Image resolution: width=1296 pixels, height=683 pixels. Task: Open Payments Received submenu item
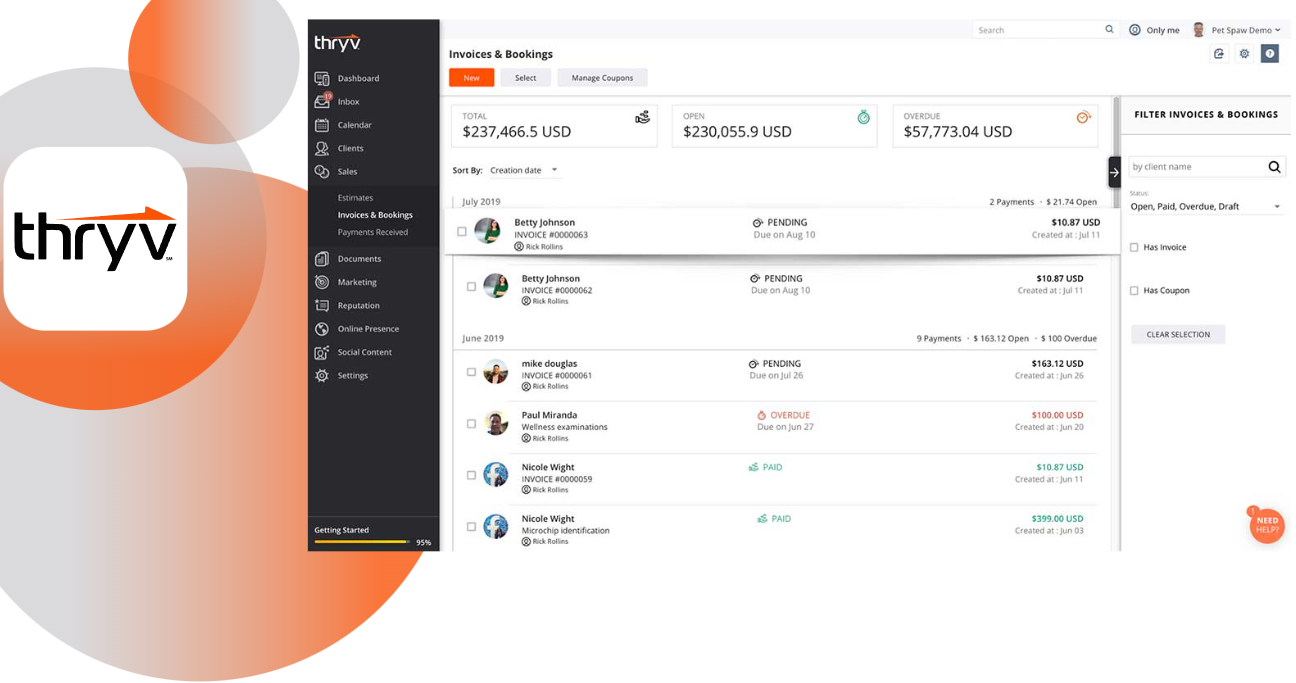[x=373, y=232]
